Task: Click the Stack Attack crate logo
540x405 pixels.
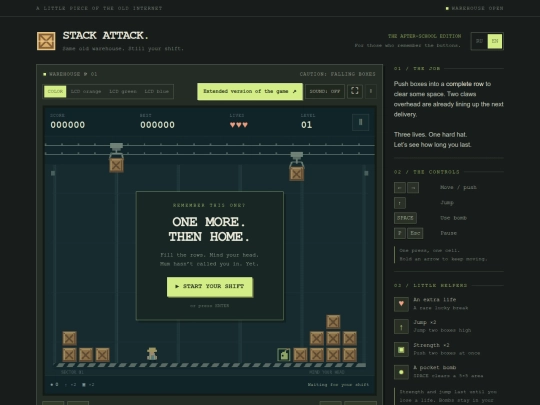Action: point(46,41)
